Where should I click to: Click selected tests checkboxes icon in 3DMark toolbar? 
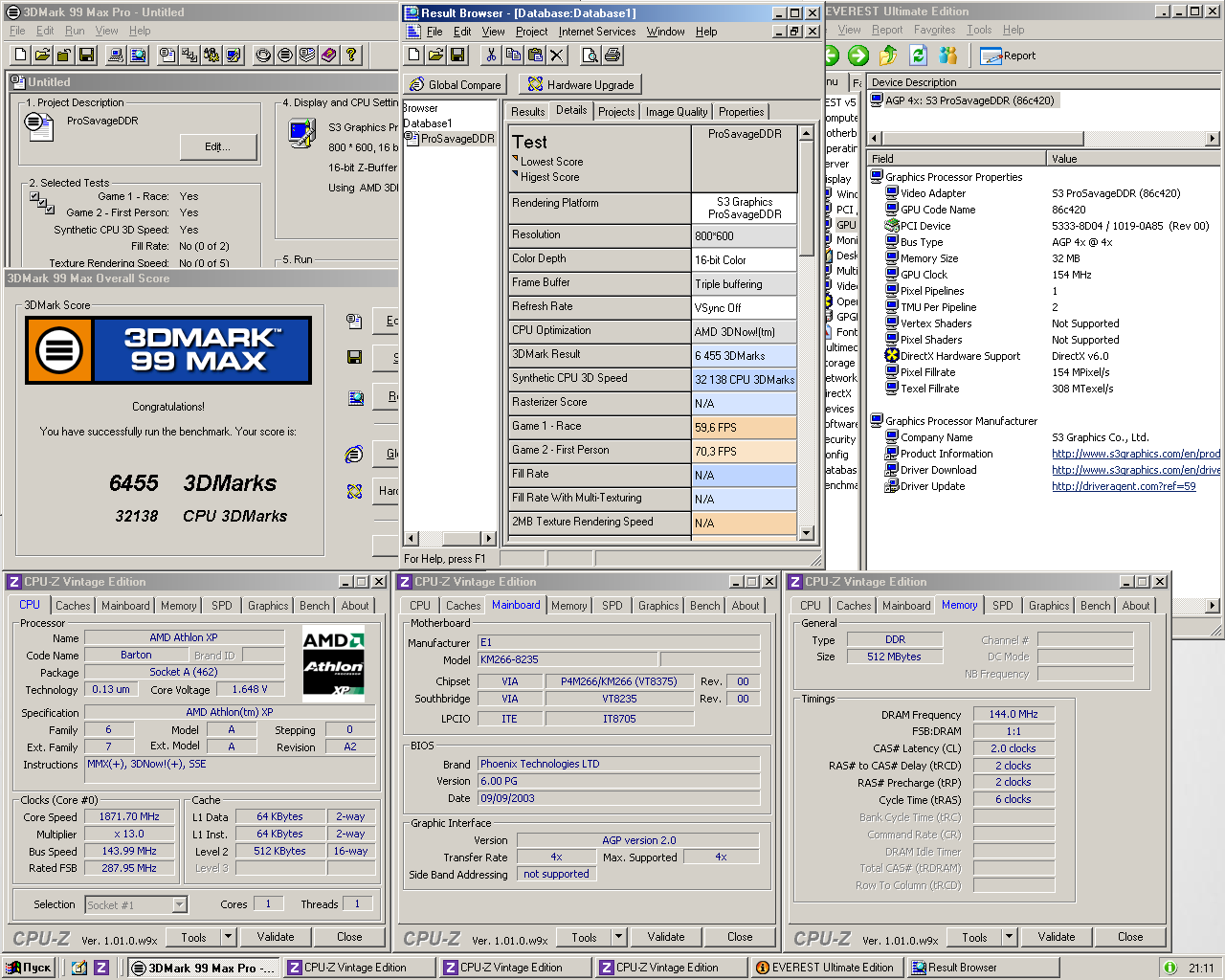(189, 56)
